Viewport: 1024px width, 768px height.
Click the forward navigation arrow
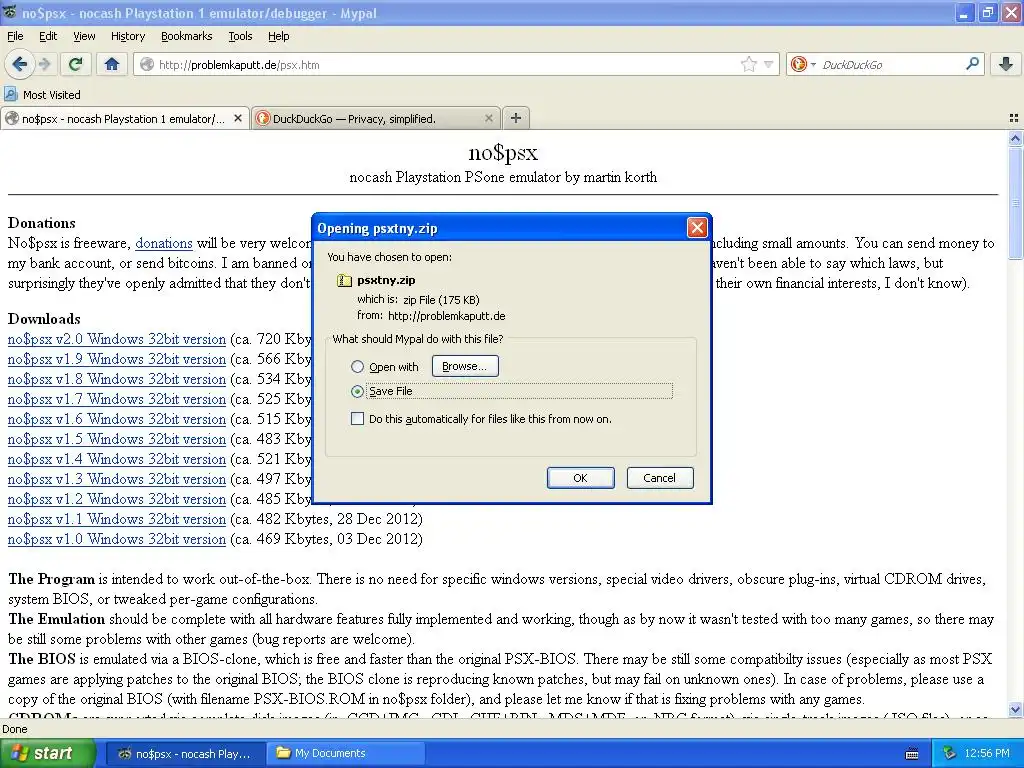[44, 64]
